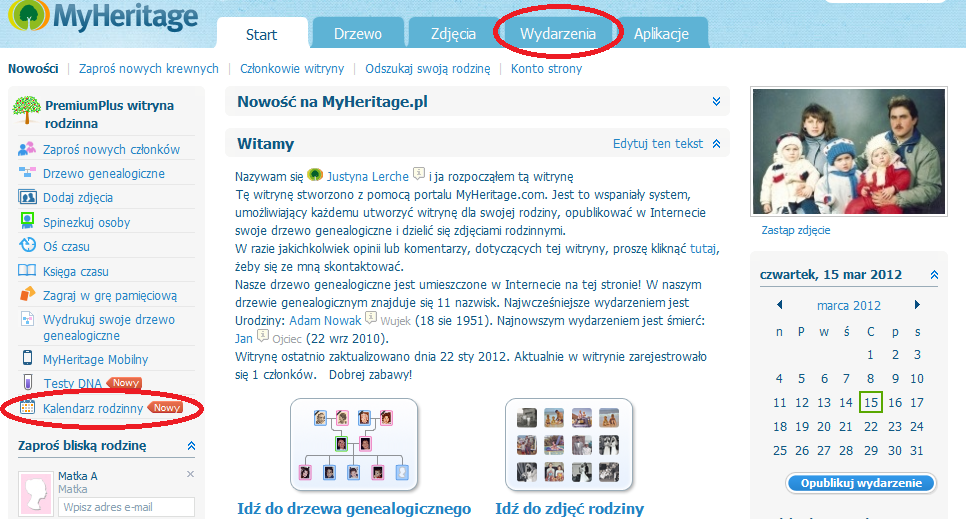Open Testy DNA link
This screenshot has width=966, height=519.
click(x=72, y=383)
